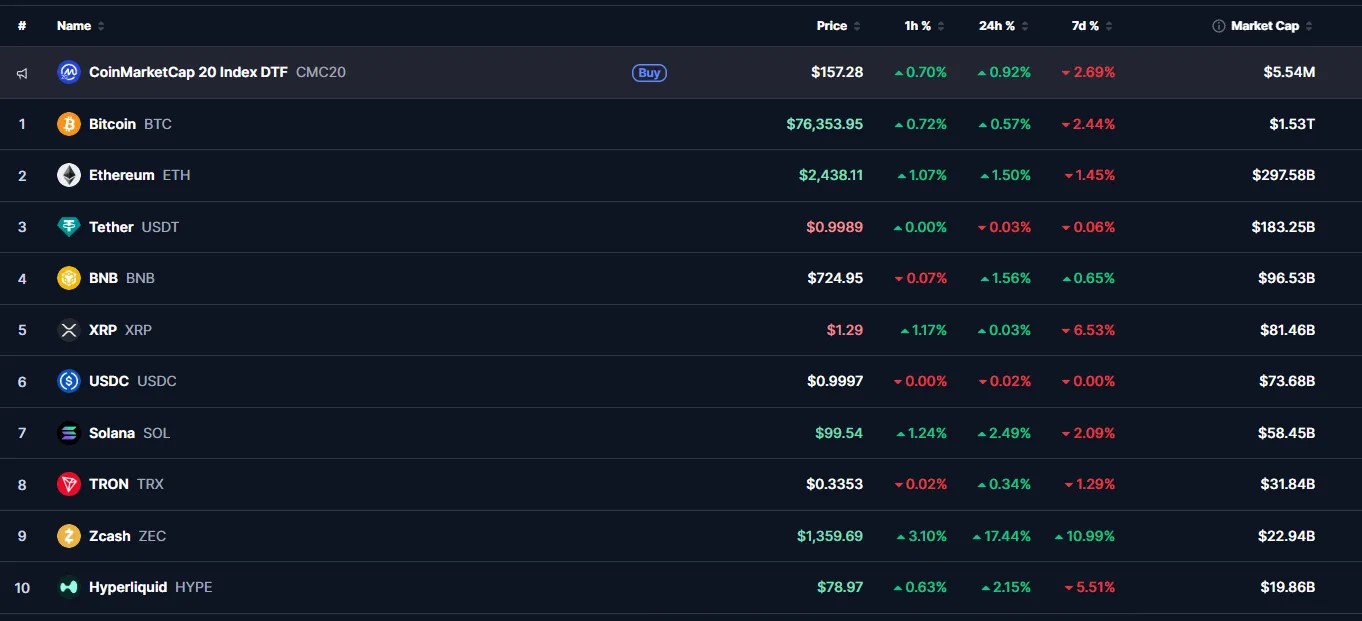Click the BNB logo icon
Viewport: 1362px width, 621px height.
point(69,278)
